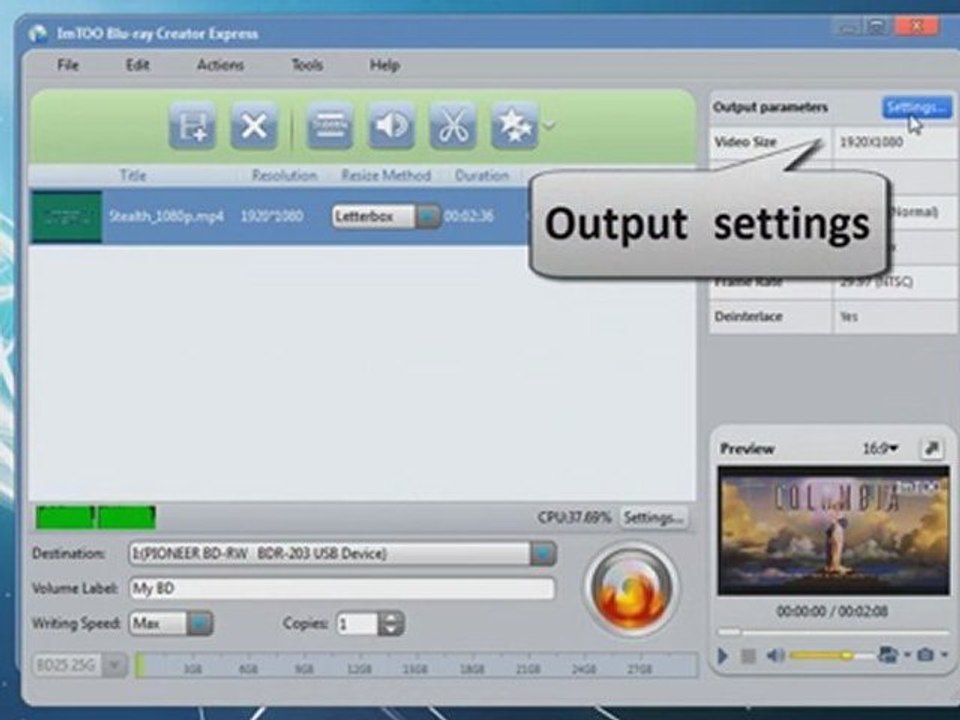
Task: Click the Deinterlace parameter label
Action: (x=748, y=317)
